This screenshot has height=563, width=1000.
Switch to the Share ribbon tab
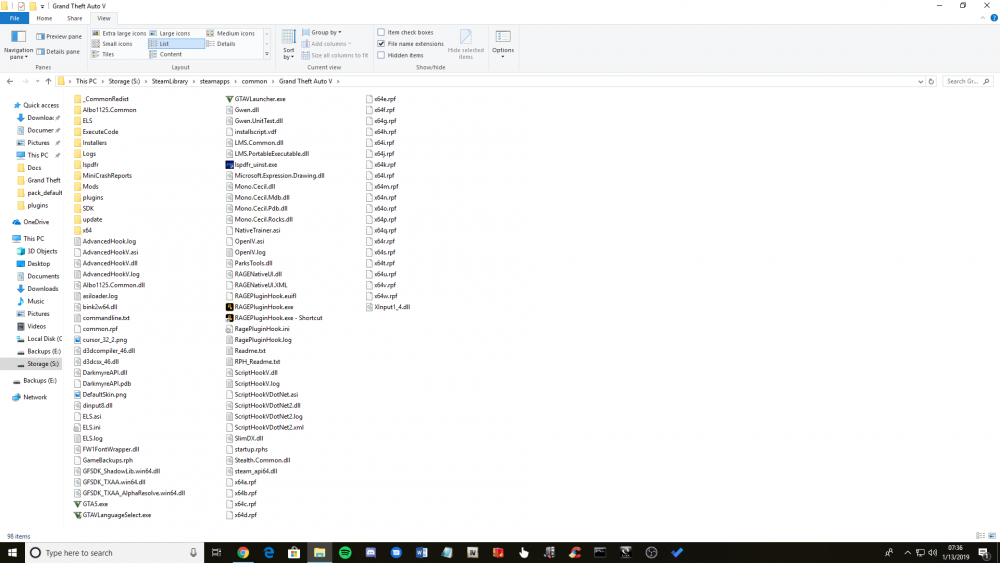coord(75,18)
